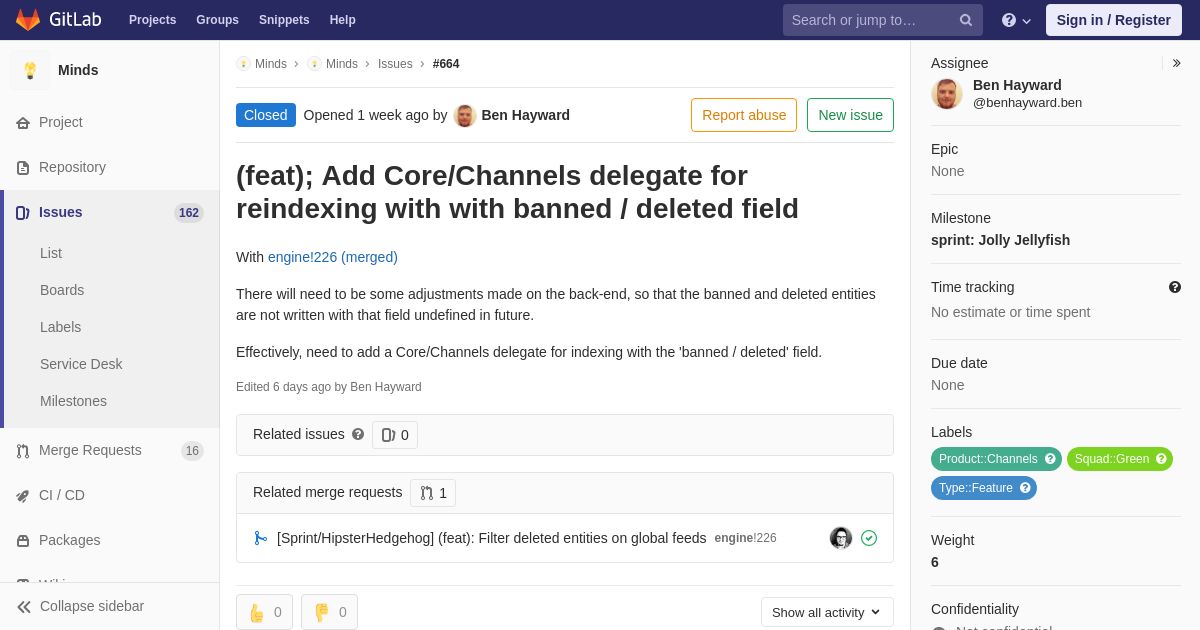Focus the Search or jump to field
1200x630 pixels.
pos(882,20)
